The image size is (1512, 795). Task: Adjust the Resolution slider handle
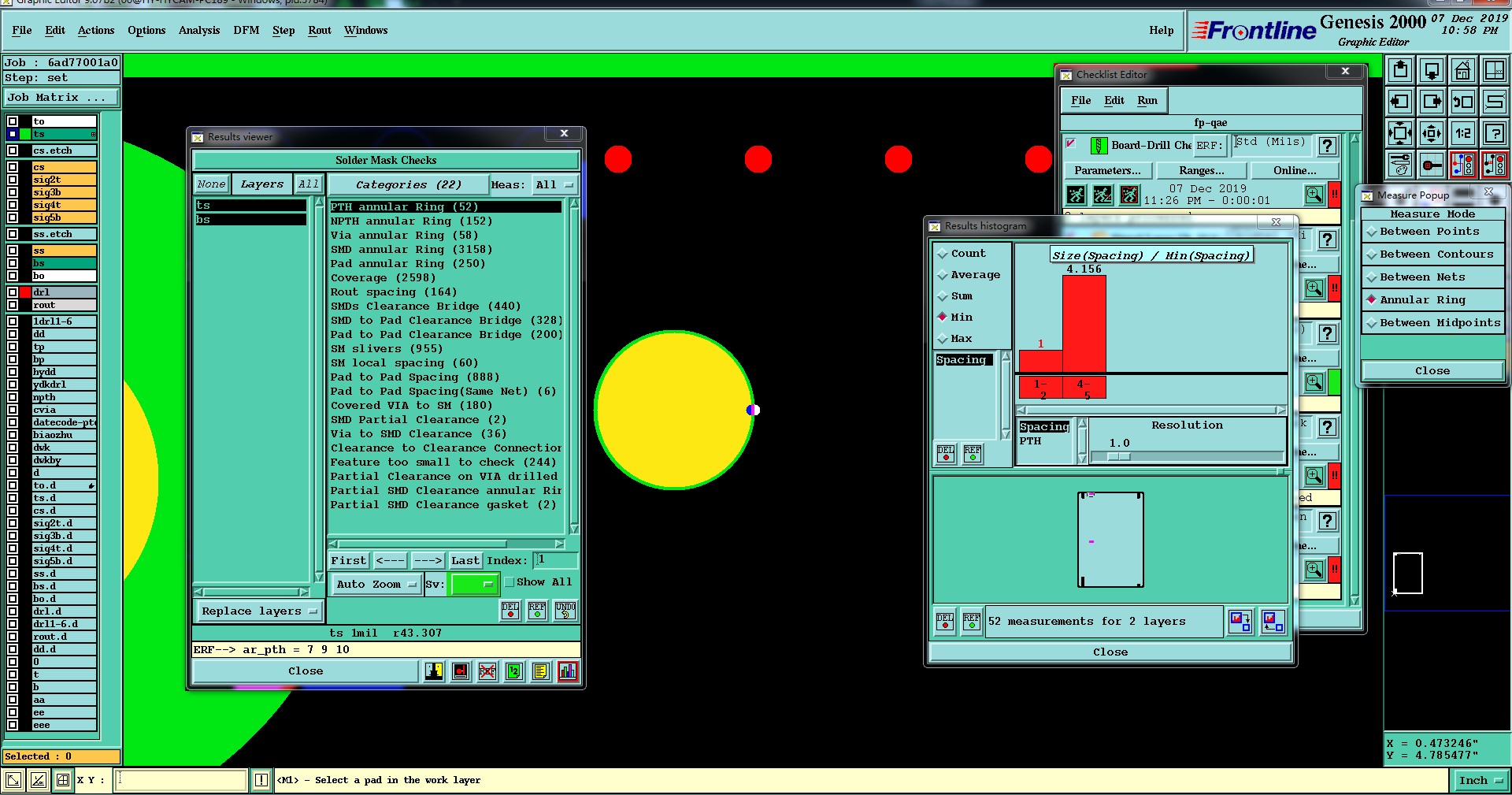click(x=1119, y=456)
